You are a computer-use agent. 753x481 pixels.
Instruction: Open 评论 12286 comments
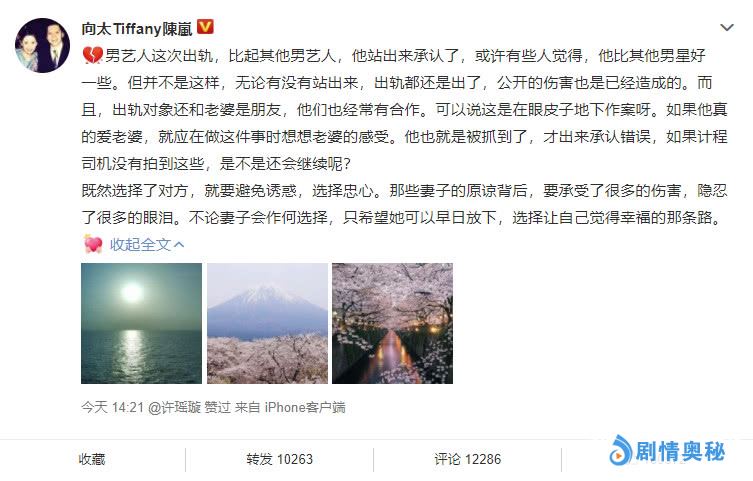pos(468,459)
